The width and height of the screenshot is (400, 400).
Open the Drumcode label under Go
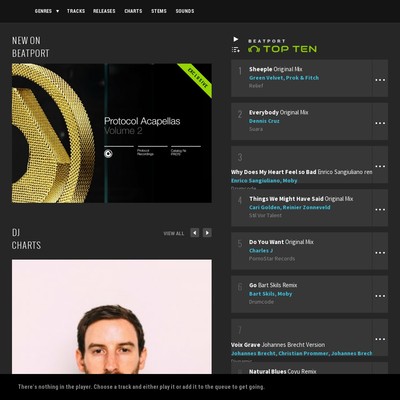pyautogui.click(x=261, y=302)
